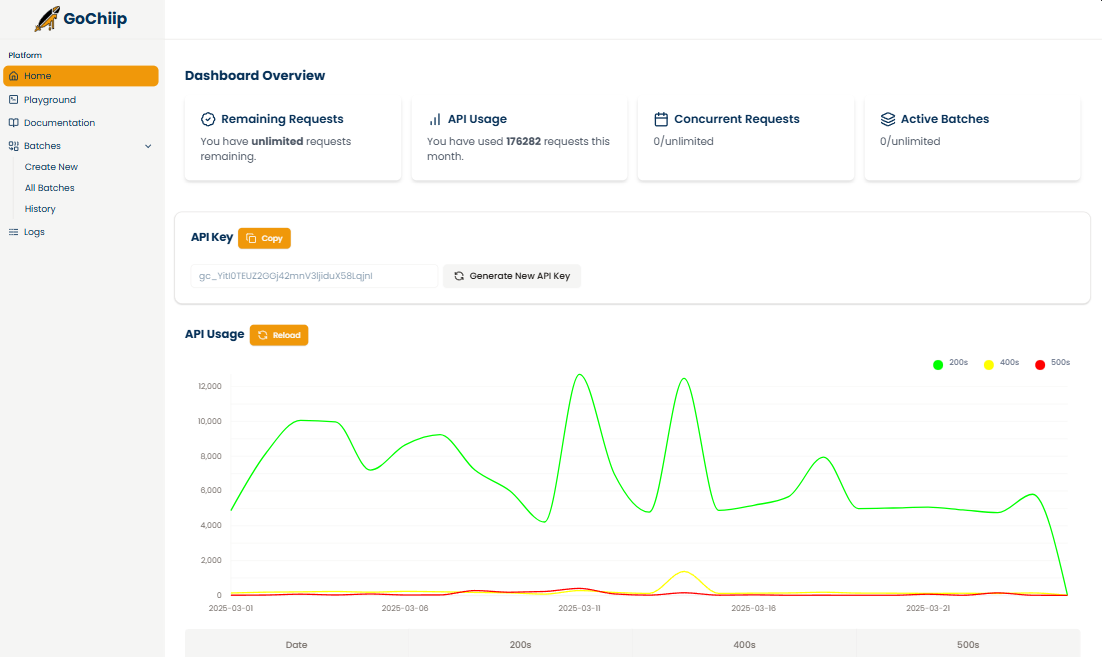Click the GoChiip bird logo
The width and height of the screenshot is (1102, 657).
[x=46, y=19]
